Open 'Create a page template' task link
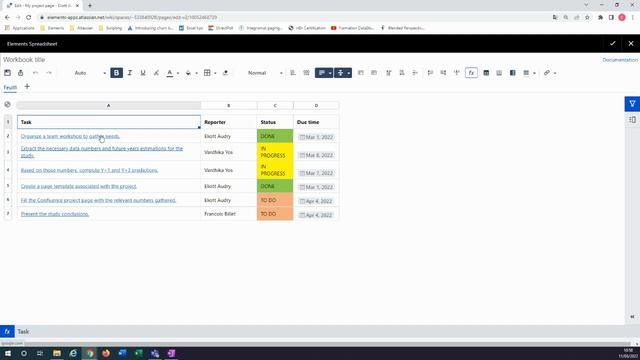 (x=79, y=186)
